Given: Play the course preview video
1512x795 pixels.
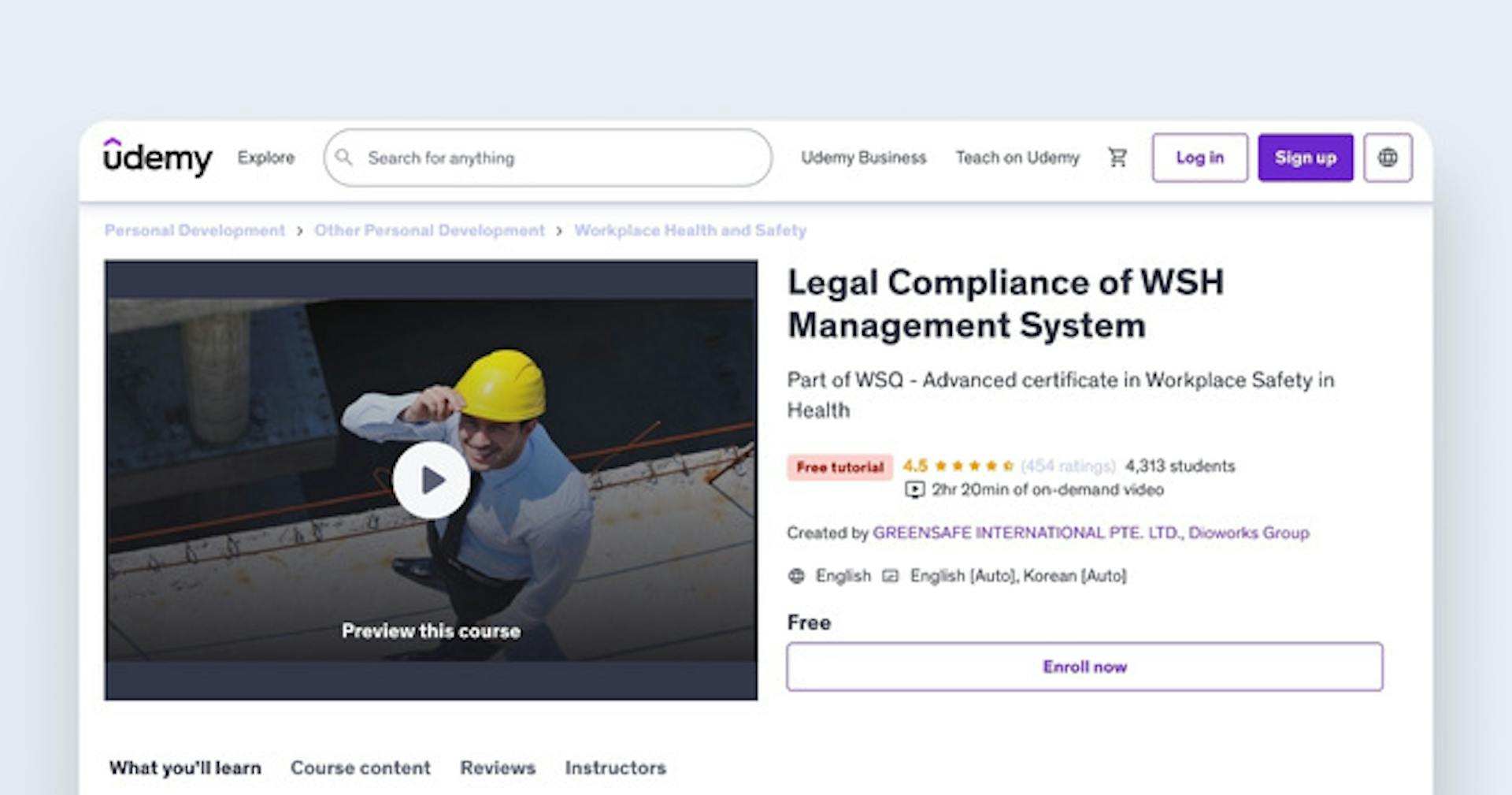Looking at the screenshot, I should coord(431,480).
